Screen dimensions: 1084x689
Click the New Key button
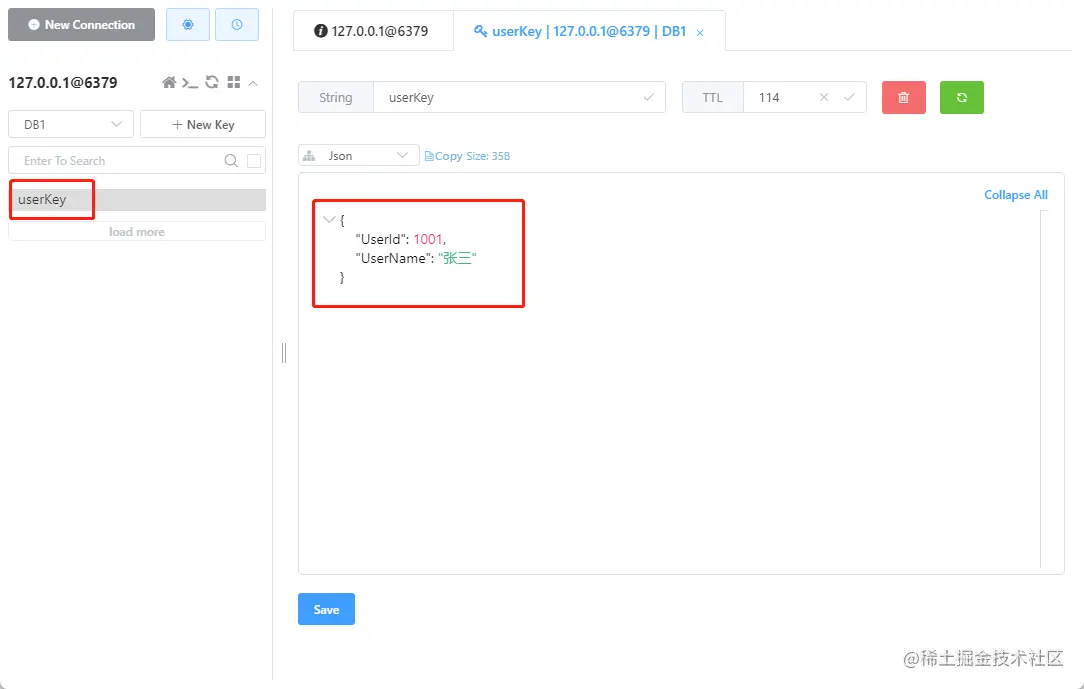pyautogui.click(x=203, y=124)
